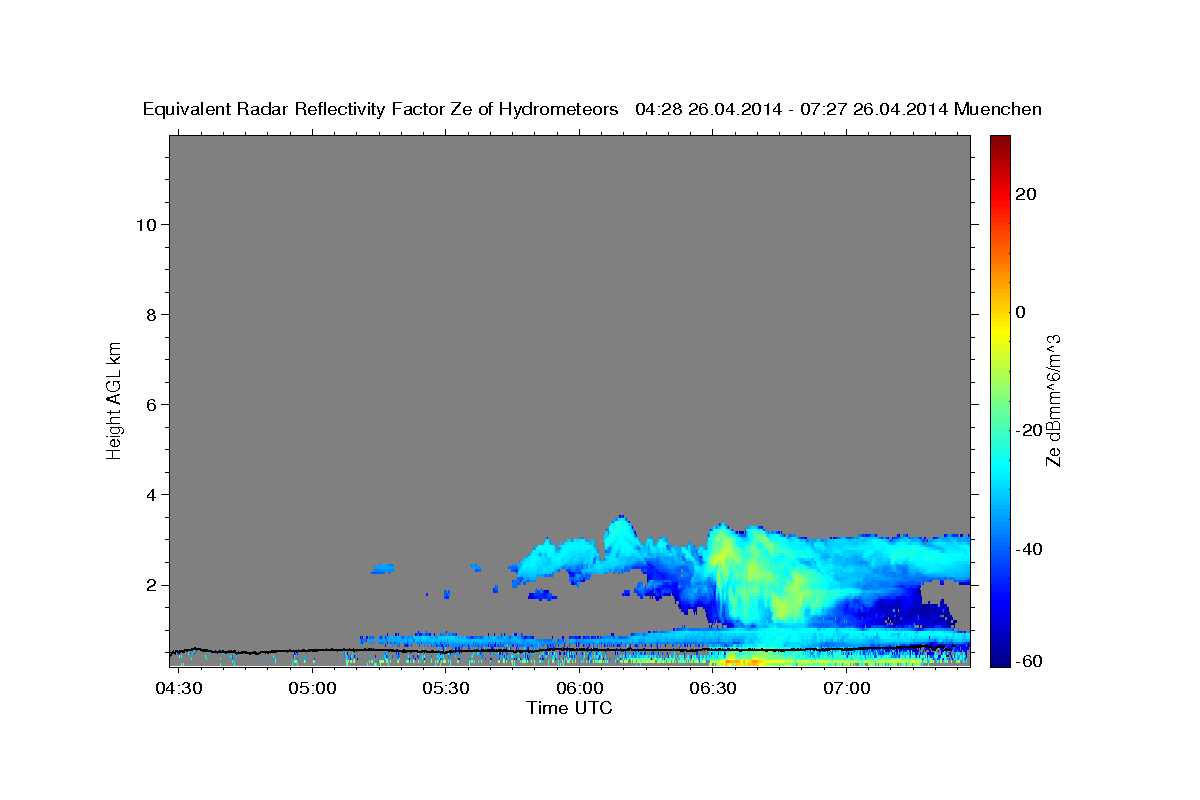The width and height of the screenshot is (1200, 800).
Task: Click the colorbar value '0'
Action: pos(1020,312)
